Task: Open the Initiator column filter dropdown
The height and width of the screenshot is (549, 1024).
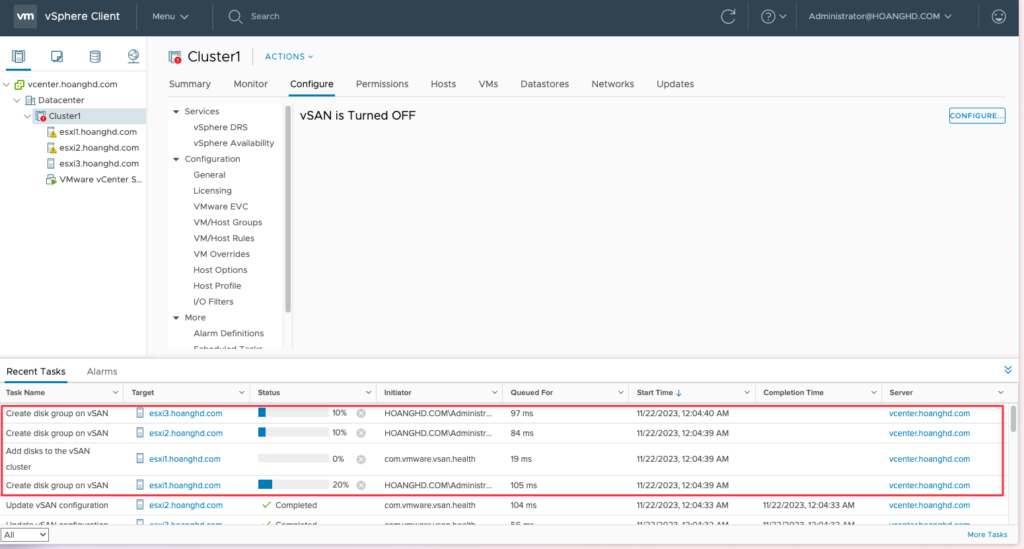Action: (x=494, y=393)
